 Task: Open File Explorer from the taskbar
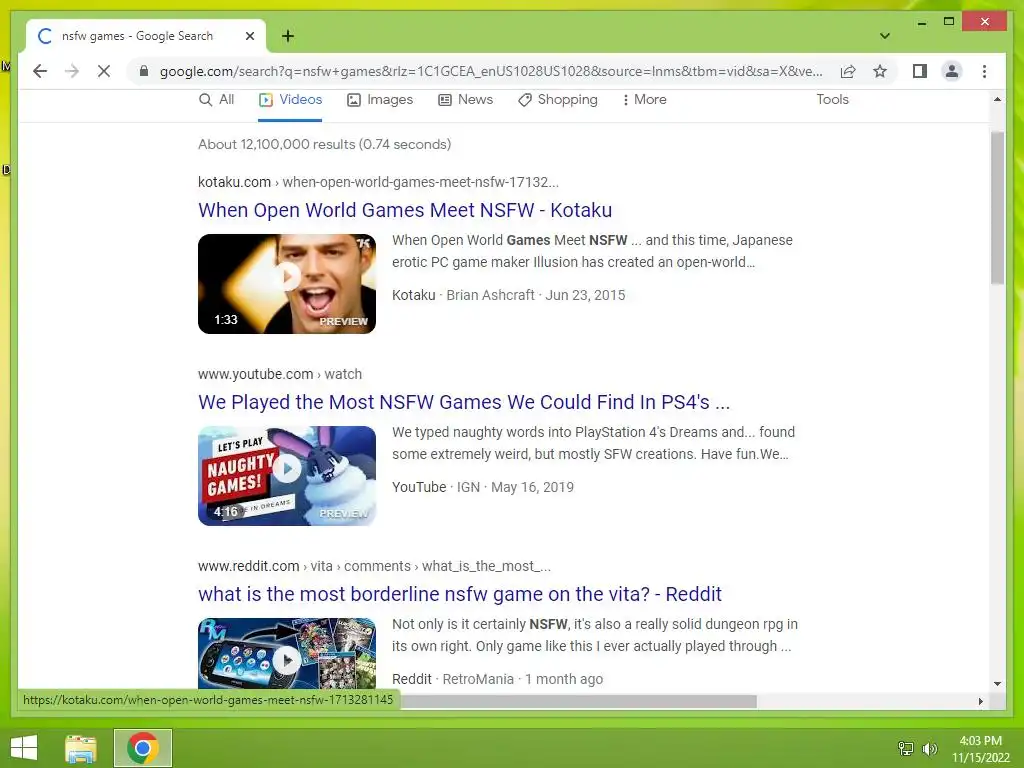click(81, 748)
